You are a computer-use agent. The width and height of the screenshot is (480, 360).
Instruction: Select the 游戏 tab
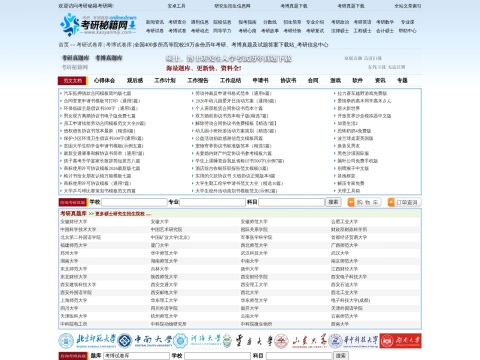coord(335,80)
